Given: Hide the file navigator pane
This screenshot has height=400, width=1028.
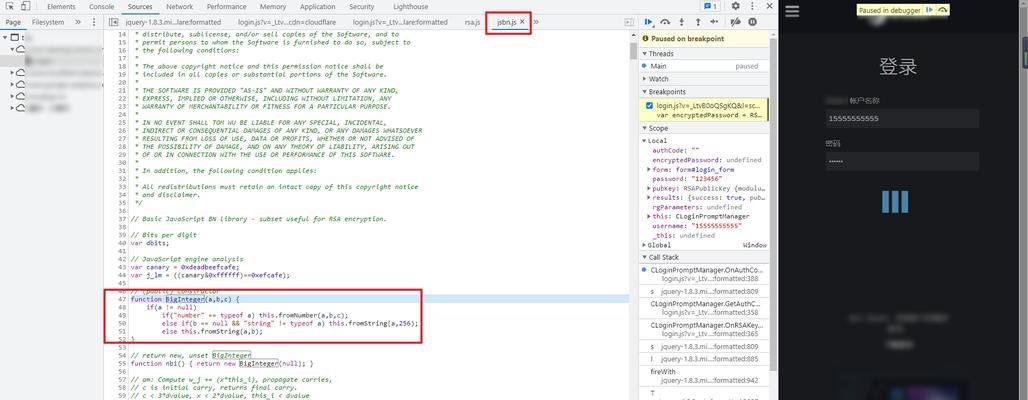Looking at the screenshot, I should (113, 22).
